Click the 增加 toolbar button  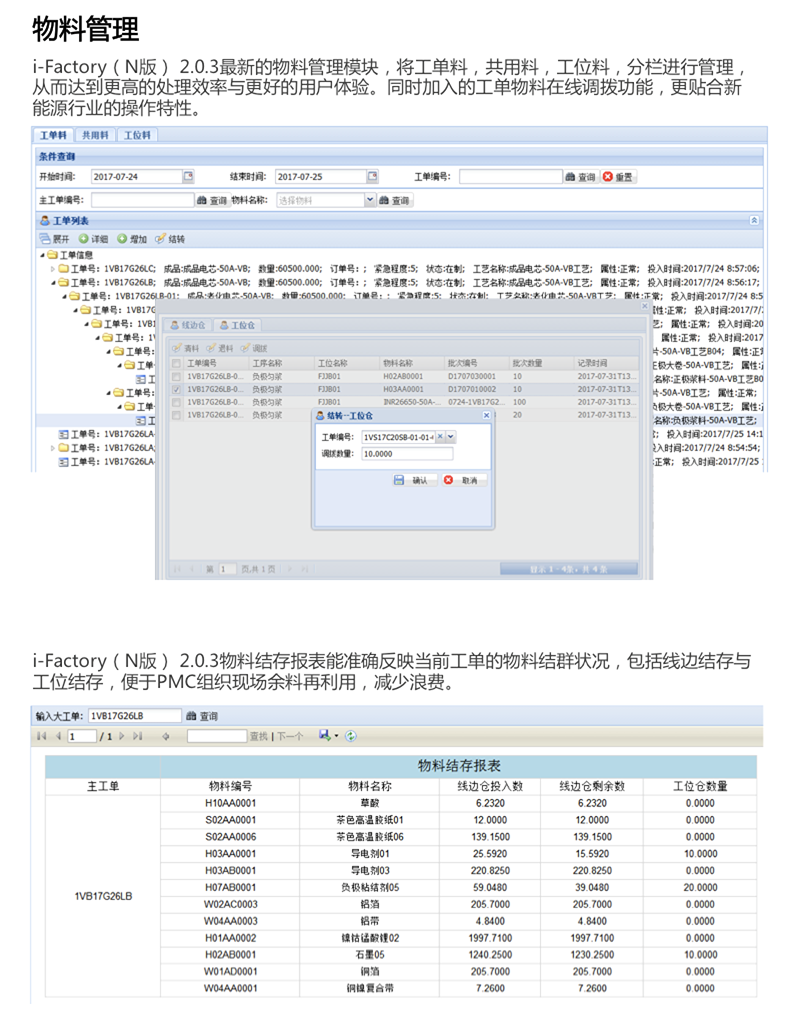click(x=132, y=239)
